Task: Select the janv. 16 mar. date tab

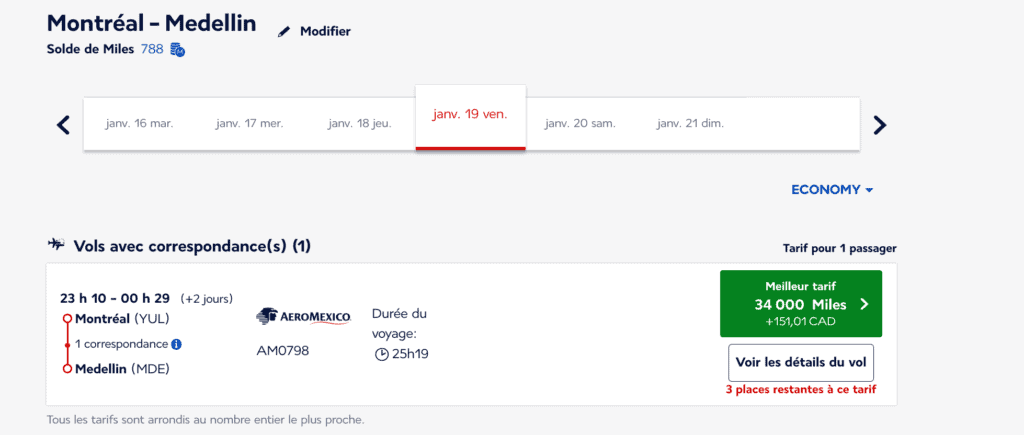Action: coord(139,124)
